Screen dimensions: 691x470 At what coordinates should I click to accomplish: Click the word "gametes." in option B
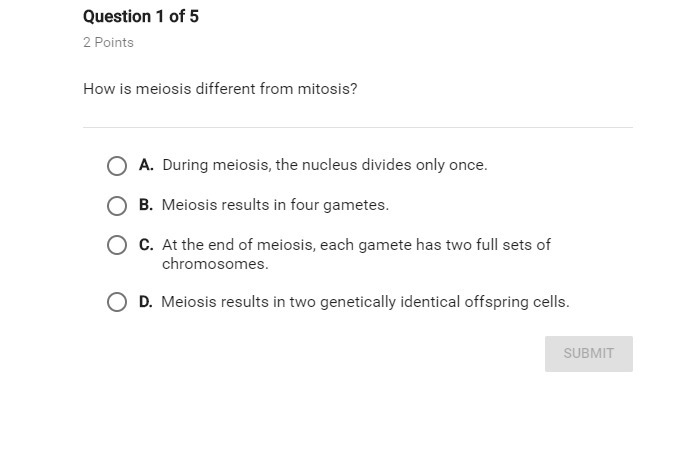coord(357,205)
